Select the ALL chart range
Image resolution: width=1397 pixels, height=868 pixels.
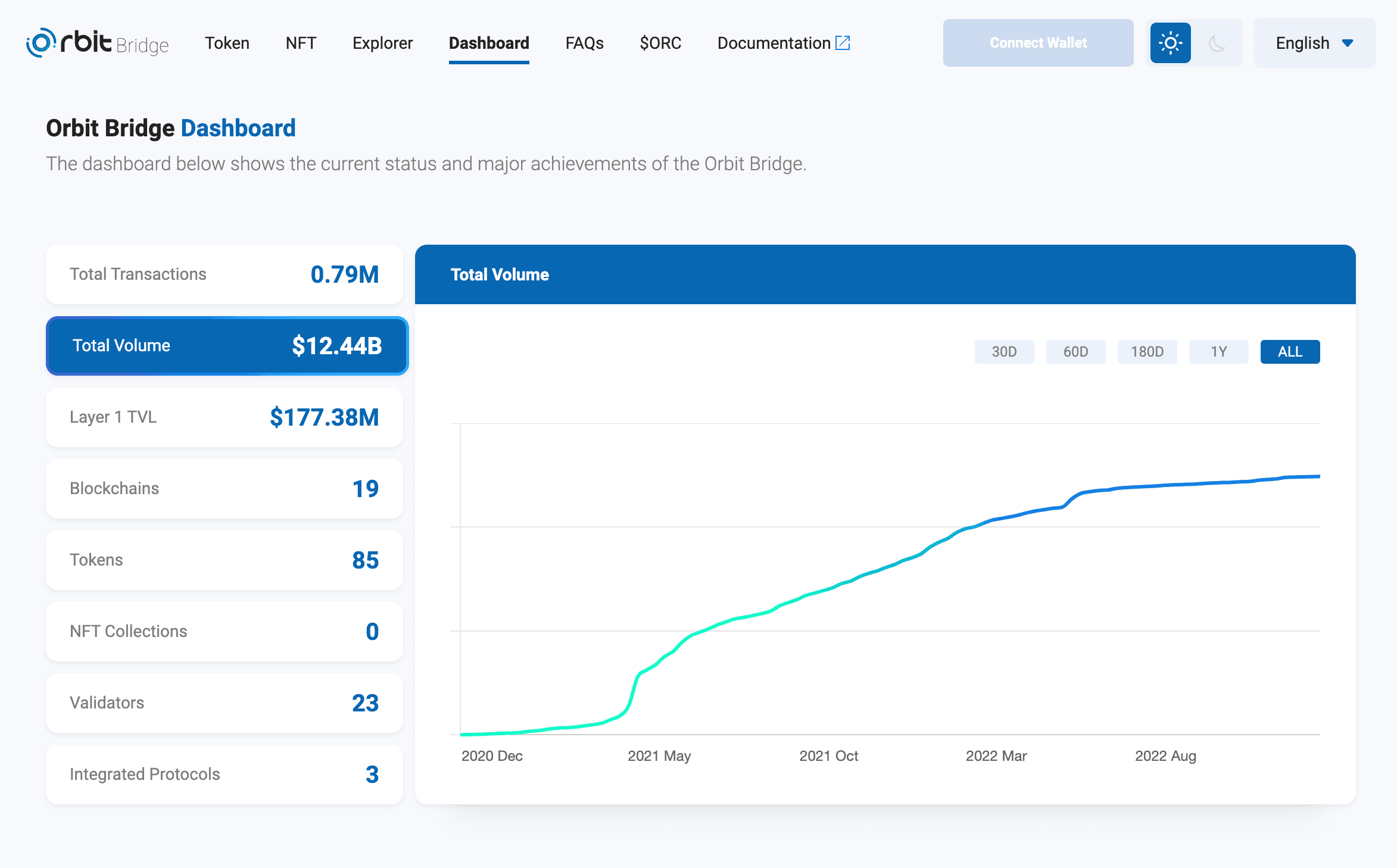tap(1290, 352)
